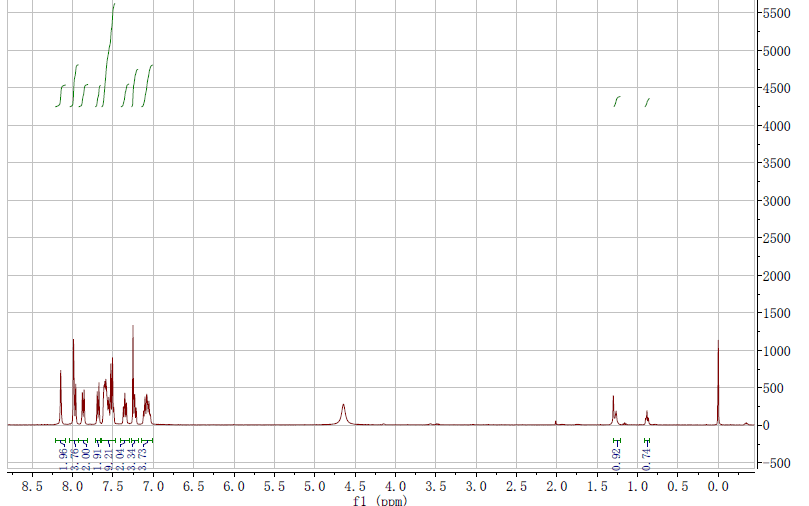Select the 0.74 integral value label

coord(647,460)
